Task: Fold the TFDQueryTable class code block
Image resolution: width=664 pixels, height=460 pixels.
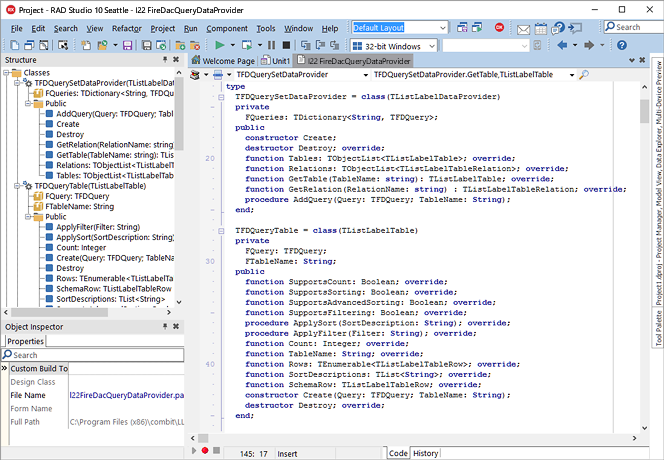Action: tap(221, 231)
